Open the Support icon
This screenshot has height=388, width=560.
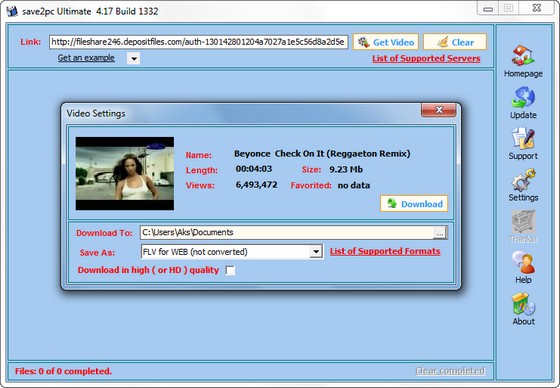tap(523, 138)
